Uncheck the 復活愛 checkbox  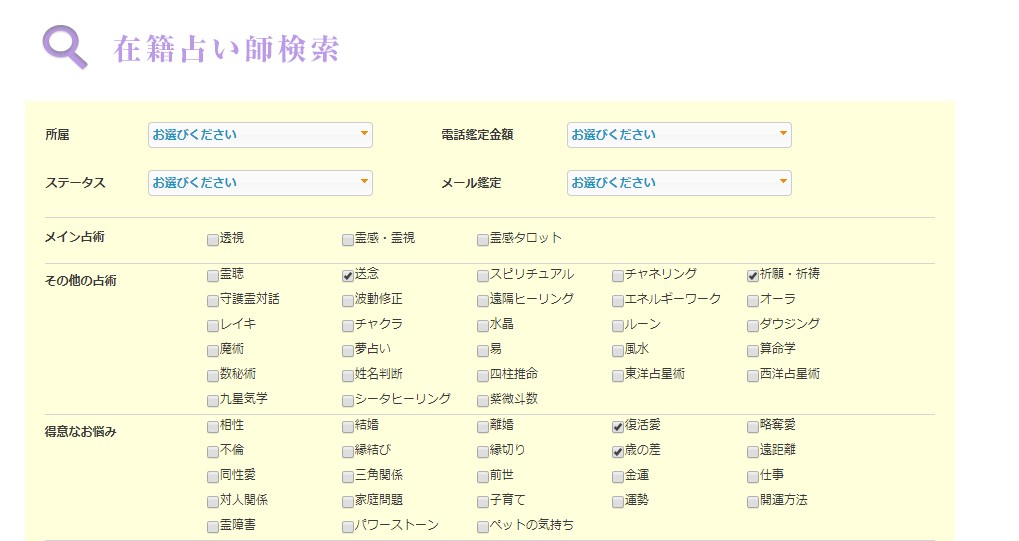(618, 427)
